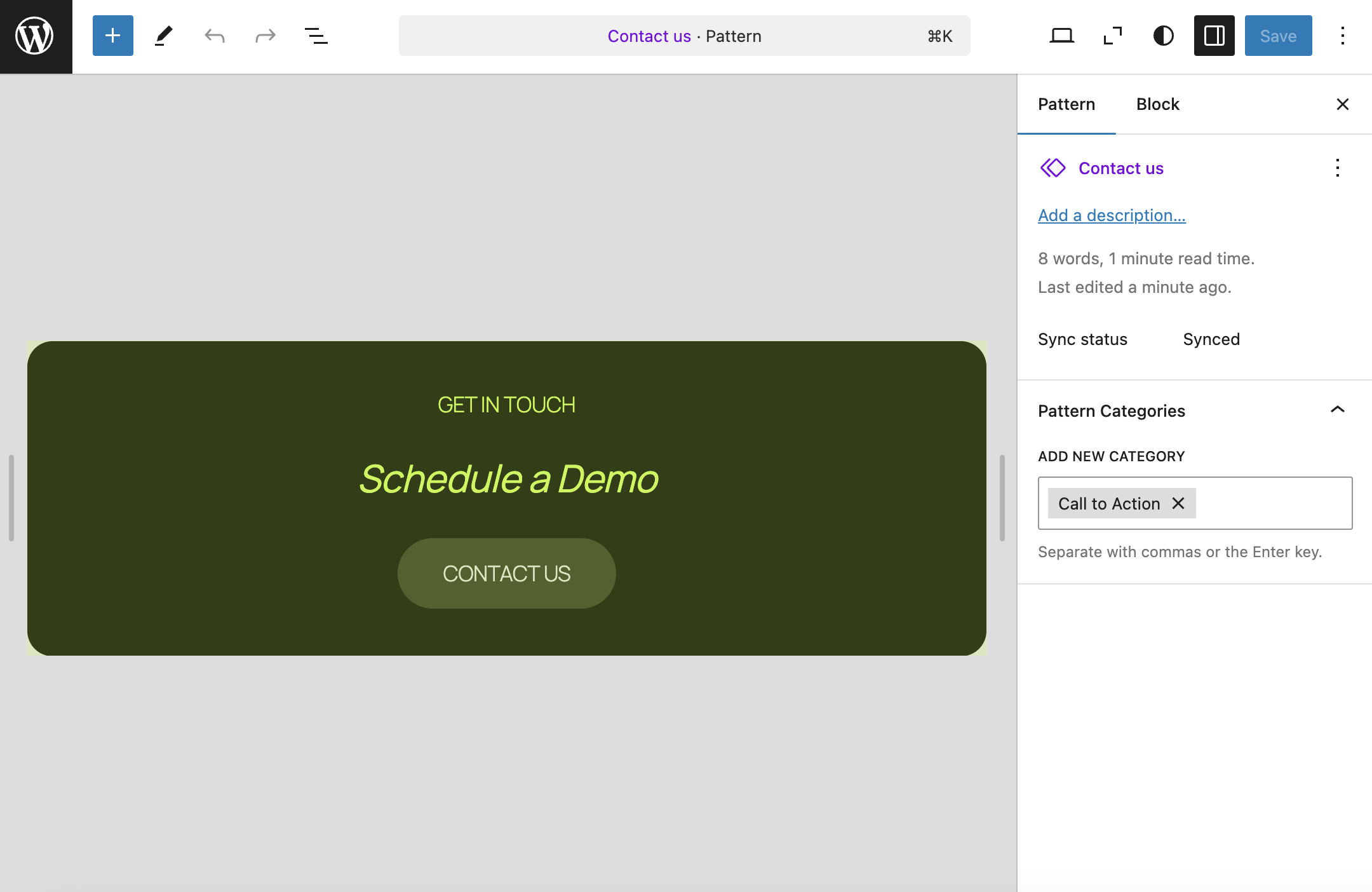The image size is (1372, 892).
Task: Click the Undo arrow
Action: pyautogui.click(x=215, y=36)
